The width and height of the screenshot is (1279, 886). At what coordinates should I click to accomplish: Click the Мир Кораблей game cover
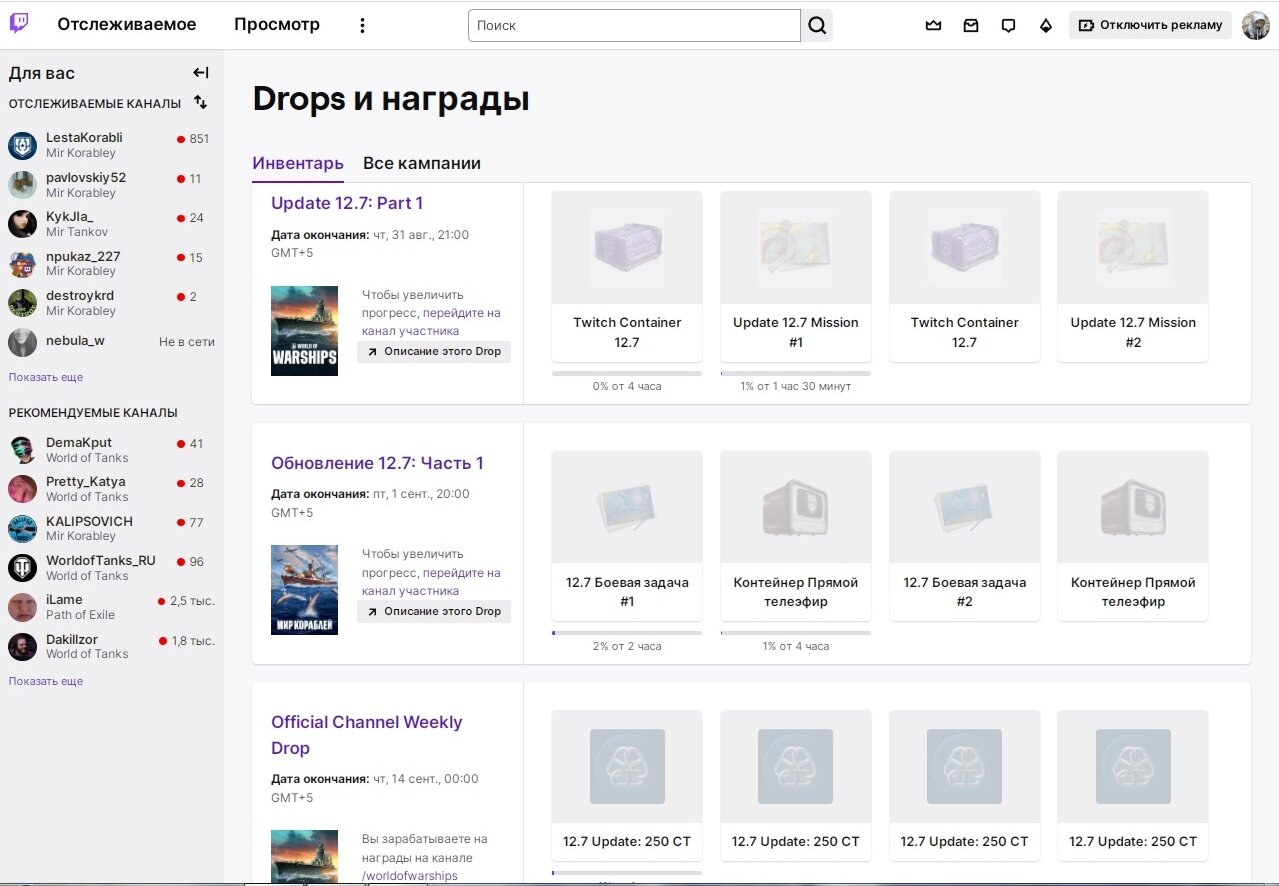click(x=304, y=590)
